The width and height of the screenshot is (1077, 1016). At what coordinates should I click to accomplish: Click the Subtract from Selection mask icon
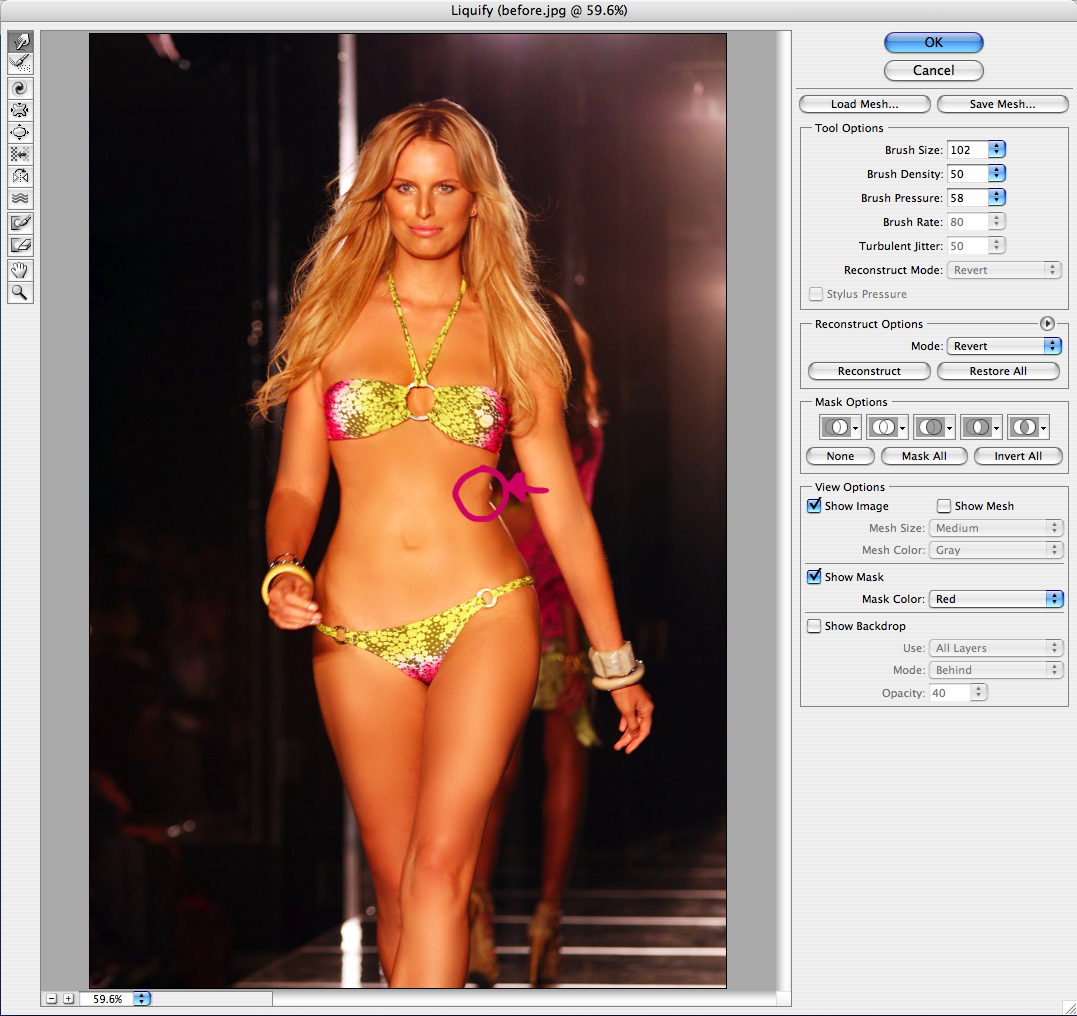click(933, 427)
